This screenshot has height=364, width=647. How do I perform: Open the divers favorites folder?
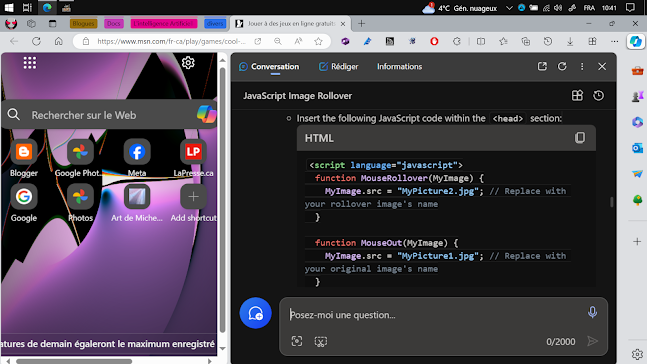[215, 24]
